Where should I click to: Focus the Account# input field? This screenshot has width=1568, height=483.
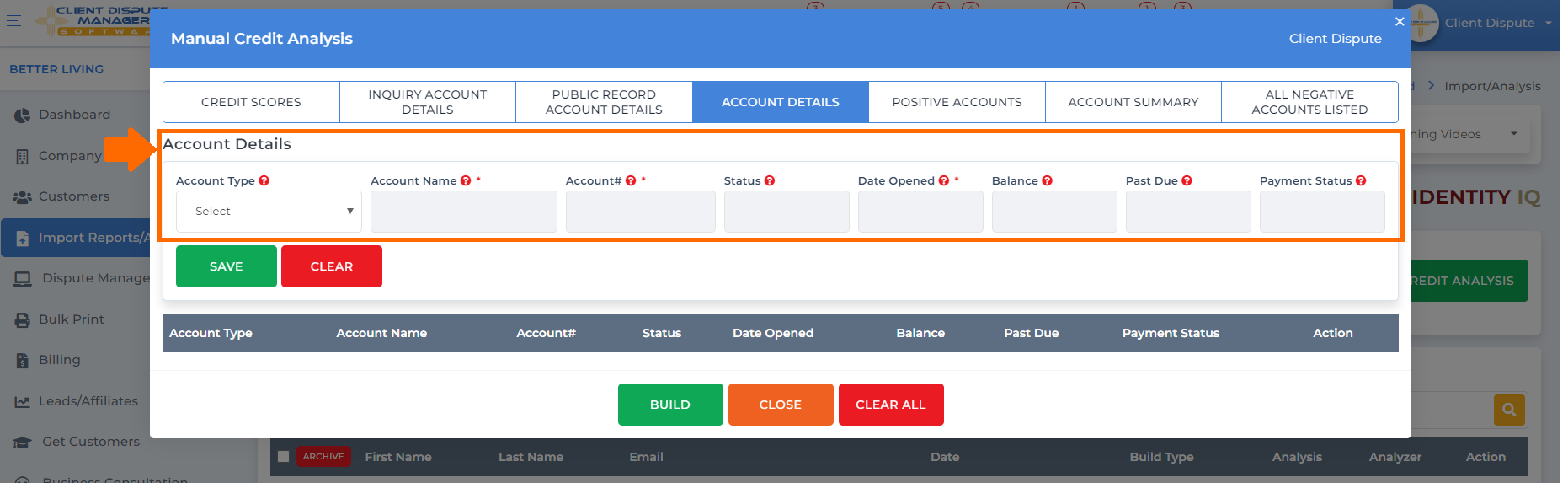coord(641,212)
